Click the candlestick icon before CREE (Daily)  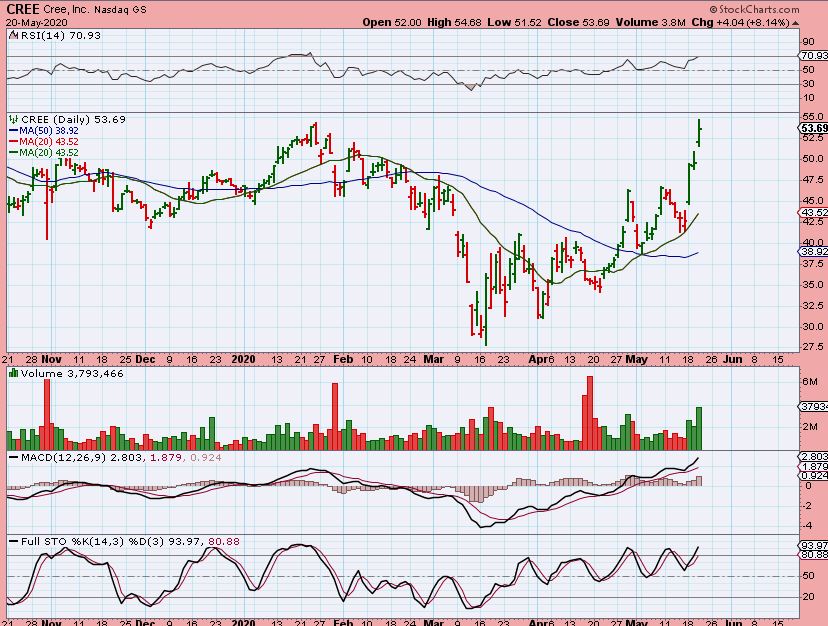point(14,119)
